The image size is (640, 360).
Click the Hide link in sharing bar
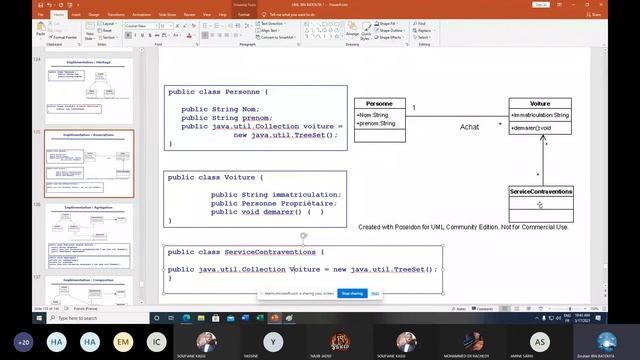coord(375,293)
